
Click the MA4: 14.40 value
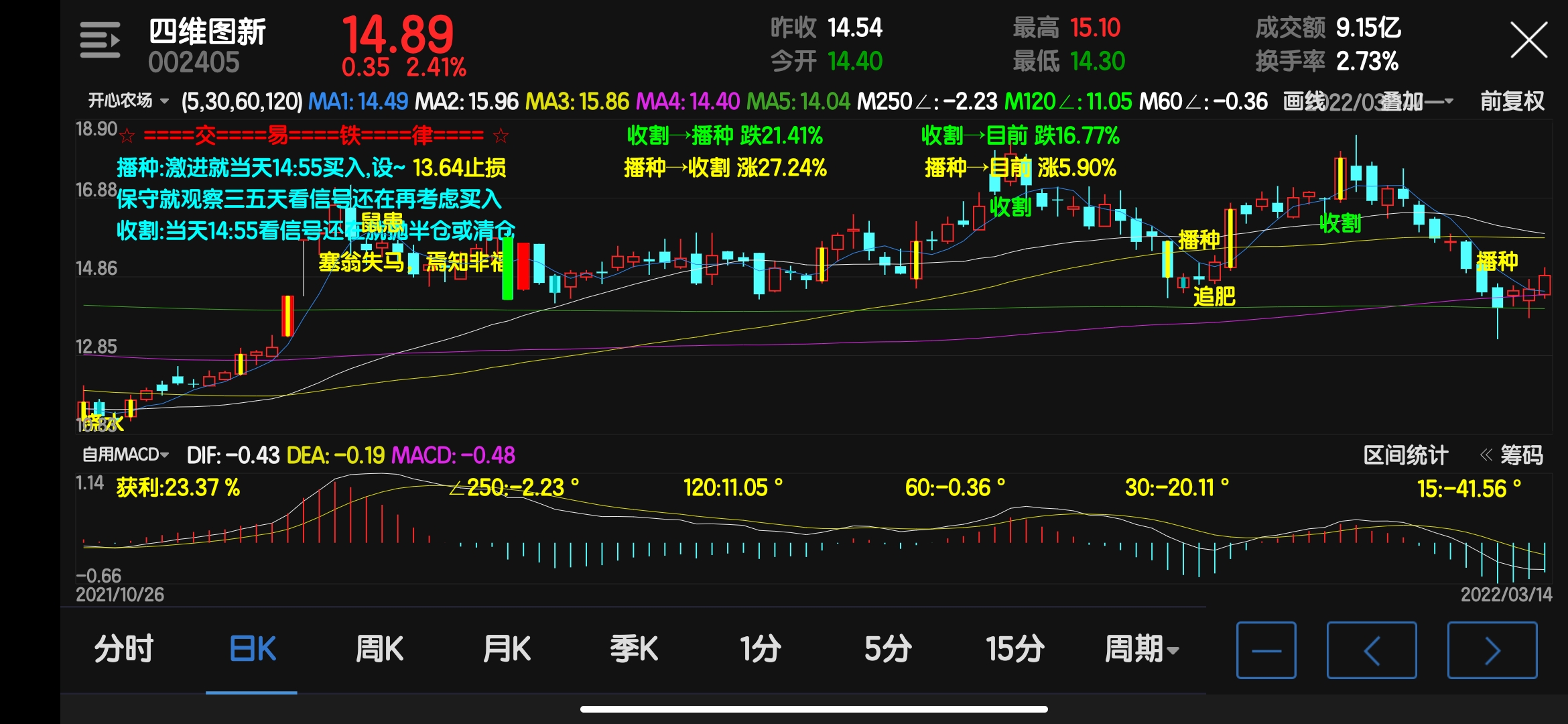pos(688,101)
